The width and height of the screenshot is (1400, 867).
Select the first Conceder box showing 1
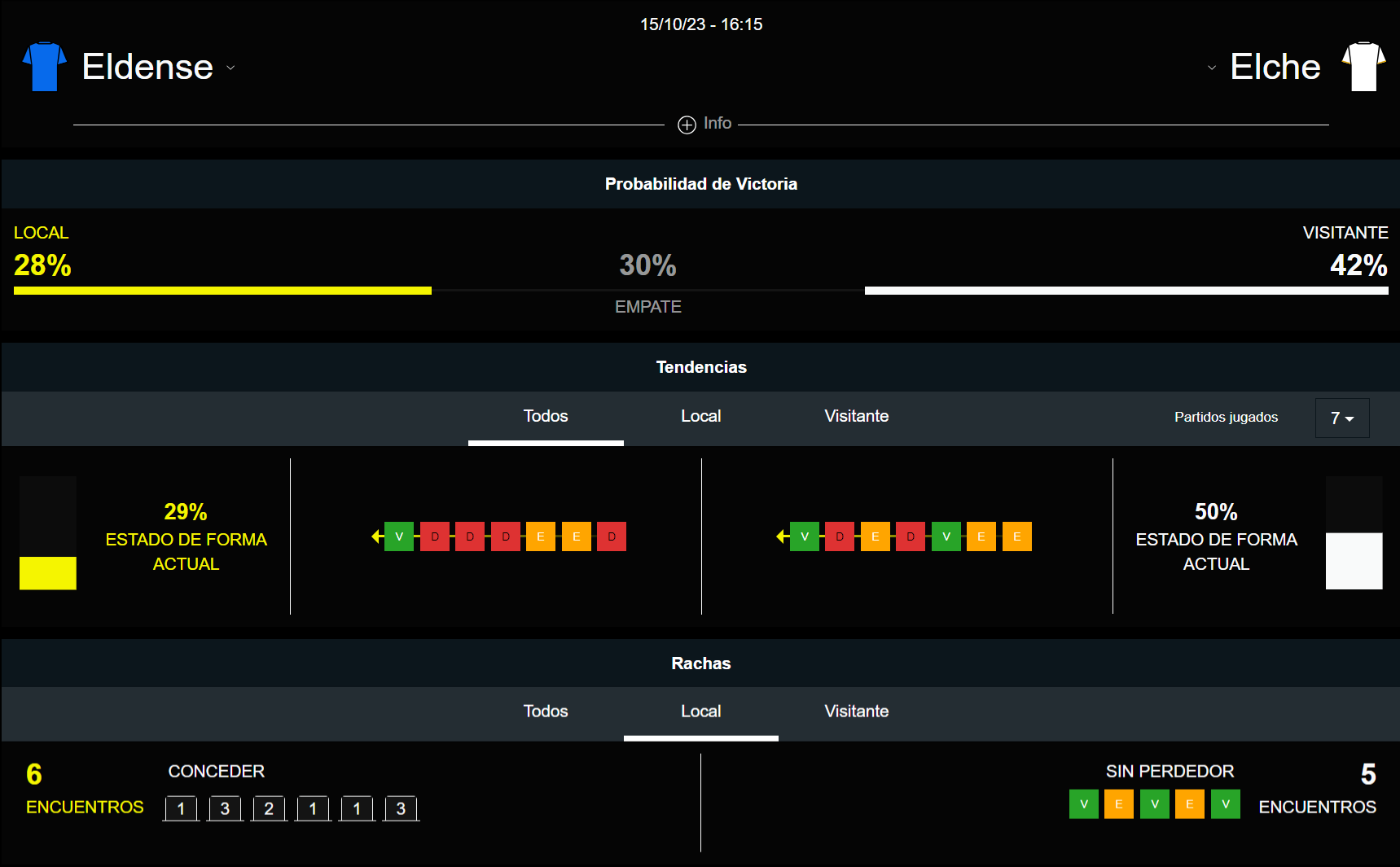click(x=181, y=808)
